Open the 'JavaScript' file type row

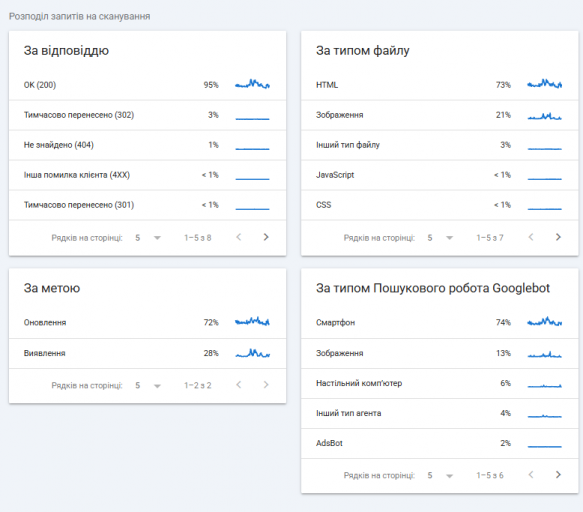pyautogui.click(x=440, y=175)
